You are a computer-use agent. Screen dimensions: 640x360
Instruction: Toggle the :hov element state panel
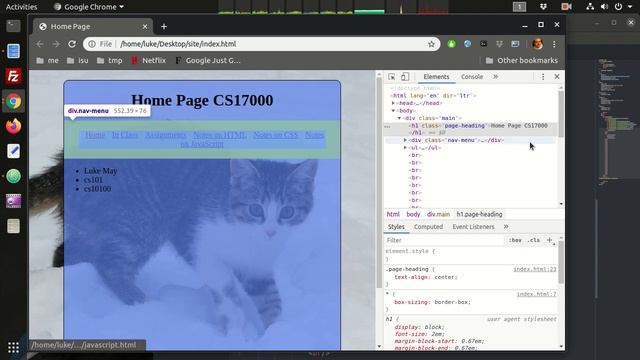[x=515, y=240]
